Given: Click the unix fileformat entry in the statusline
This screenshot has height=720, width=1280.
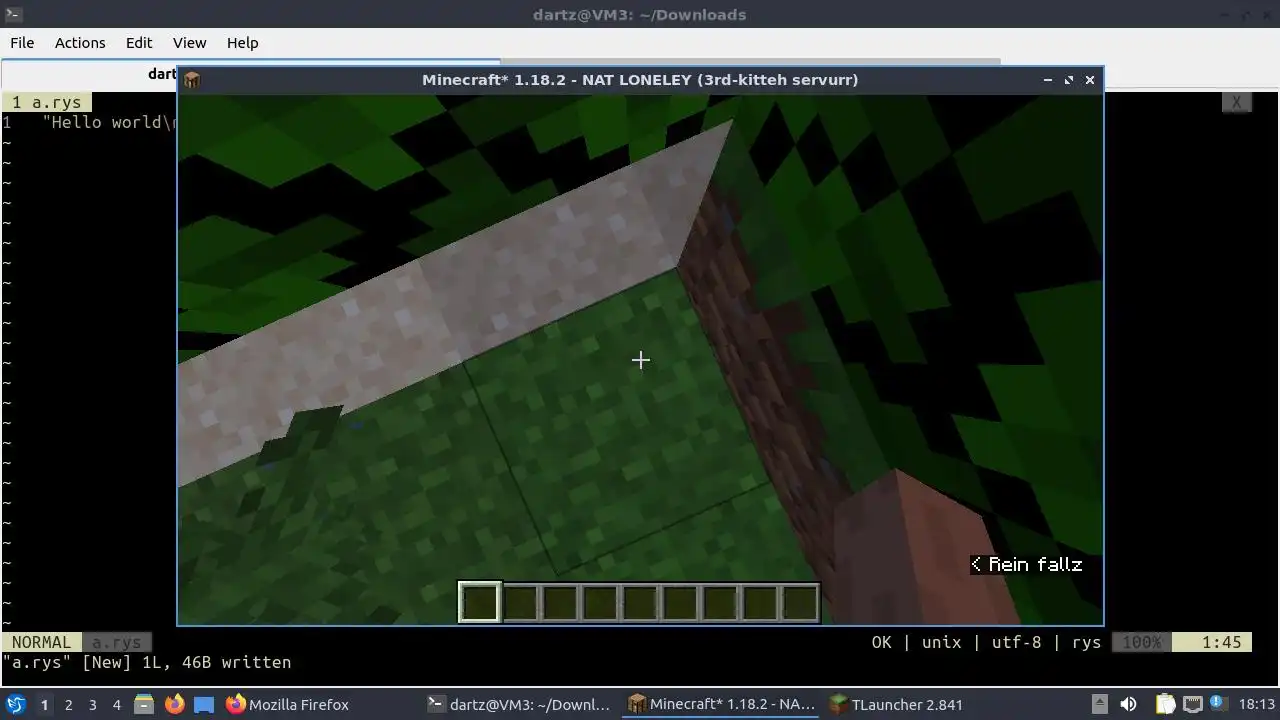Looking at the screenshot, I should (x=941, y=642).
